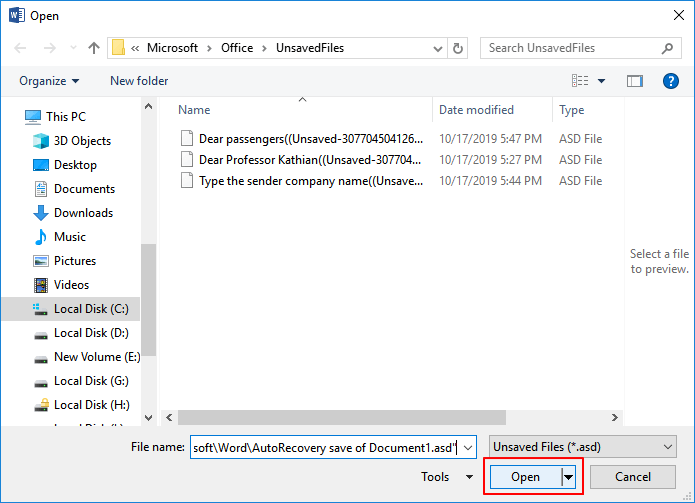695x503 pixels.
Task: Click the File name input field
Action: coord(325,447)
